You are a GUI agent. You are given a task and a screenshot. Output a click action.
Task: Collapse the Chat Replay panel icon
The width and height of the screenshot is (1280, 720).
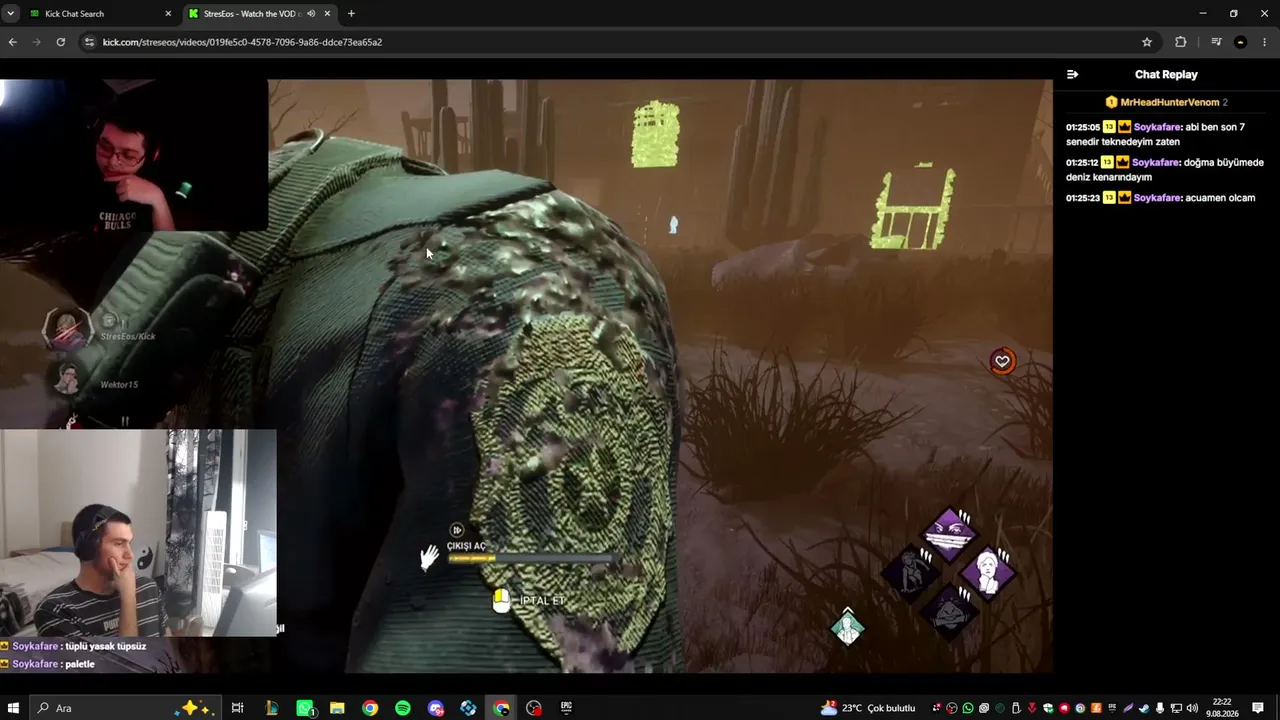[x=1072, y=74]
